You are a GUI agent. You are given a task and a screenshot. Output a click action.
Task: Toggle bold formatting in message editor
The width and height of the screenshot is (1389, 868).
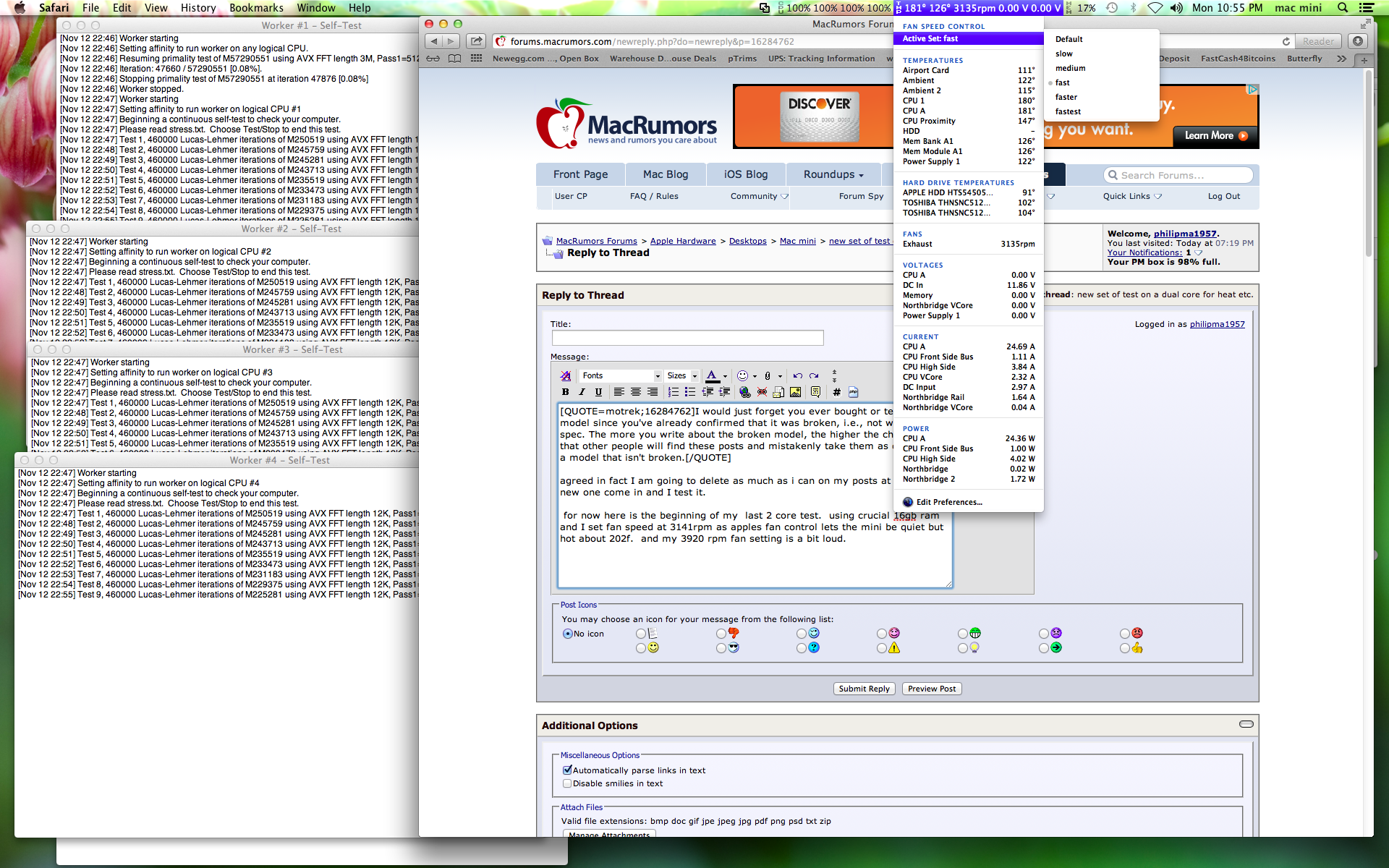566,392
